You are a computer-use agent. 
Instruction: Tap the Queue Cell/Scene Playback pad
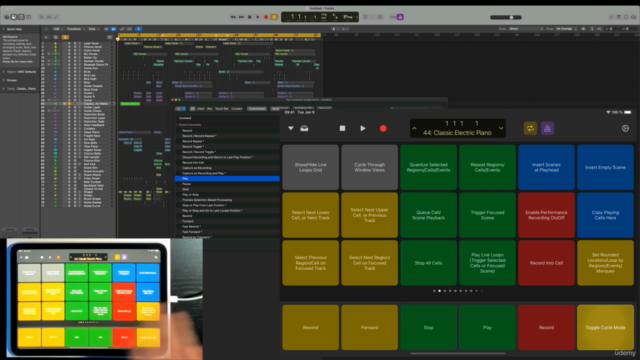tap(428, 215)
